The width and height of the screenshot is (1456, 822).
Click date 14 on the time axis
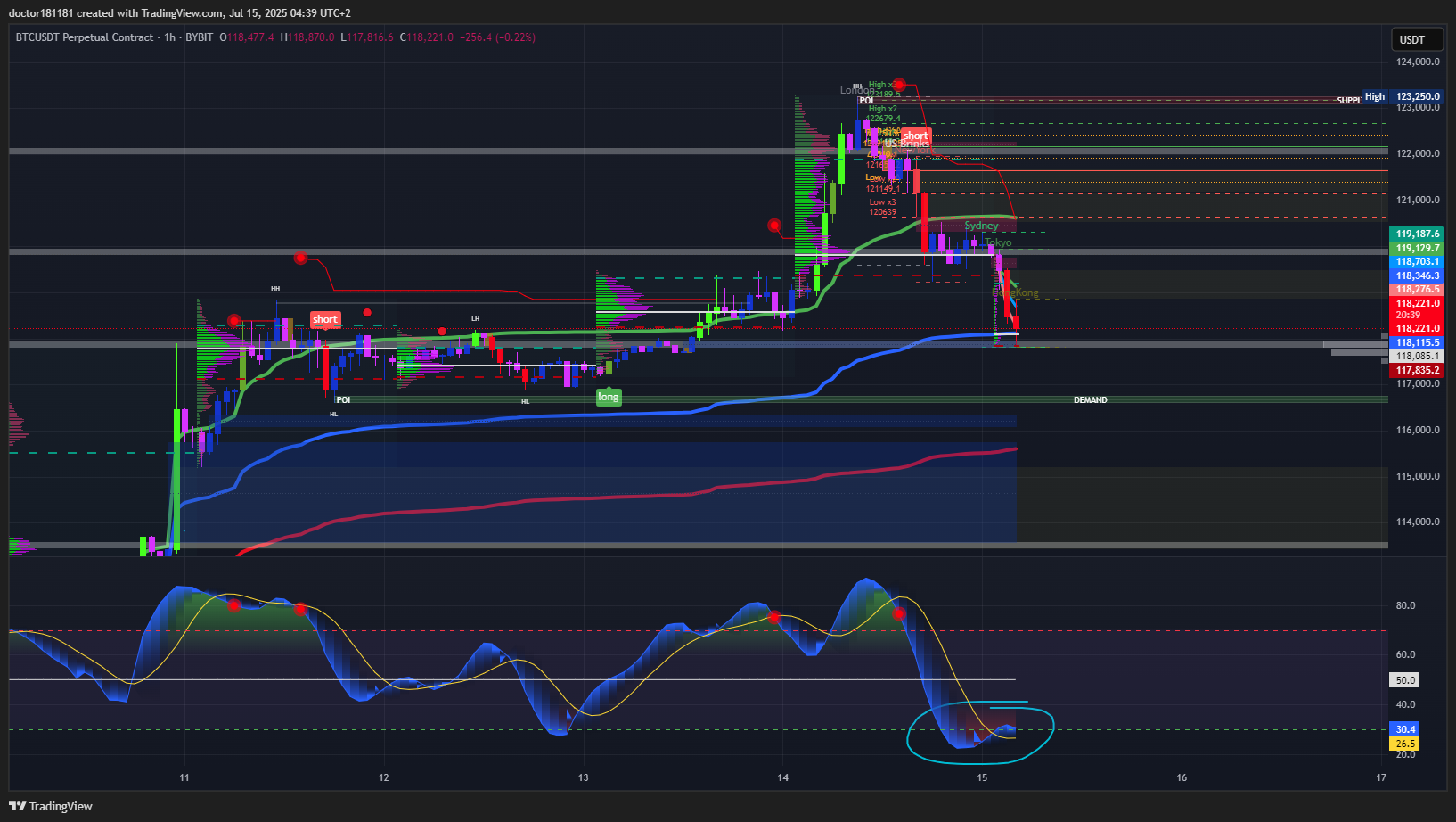tap(783, 777)
